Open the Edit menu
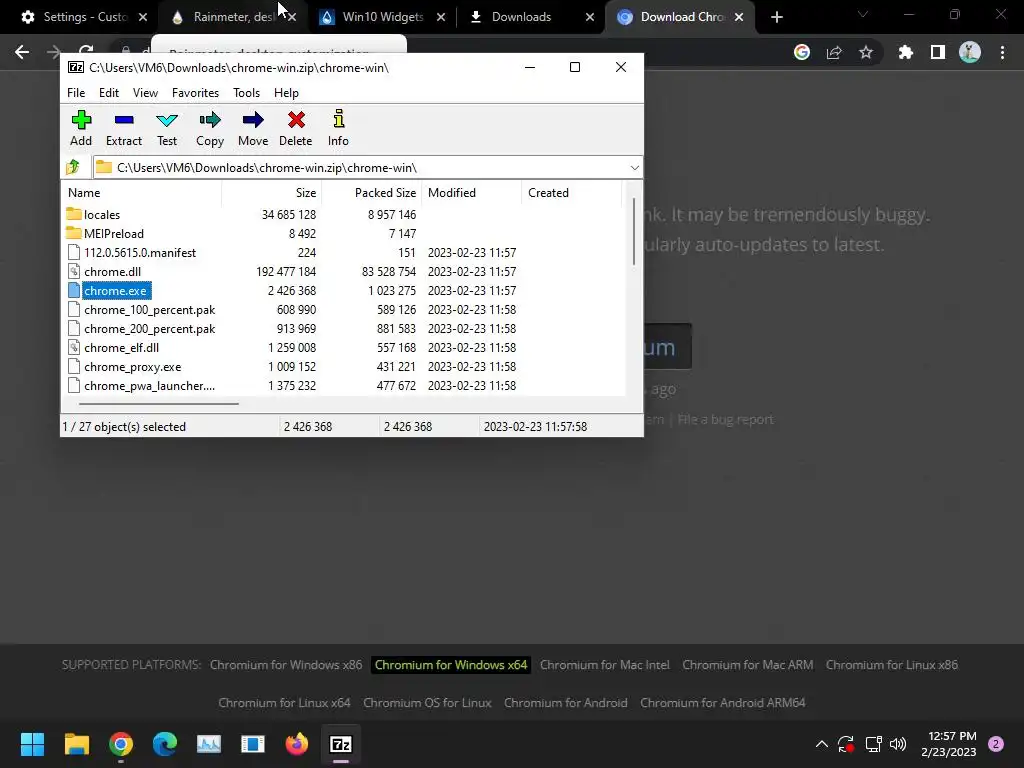This screenshot has height=768, width=1024. tap(108, 93)
